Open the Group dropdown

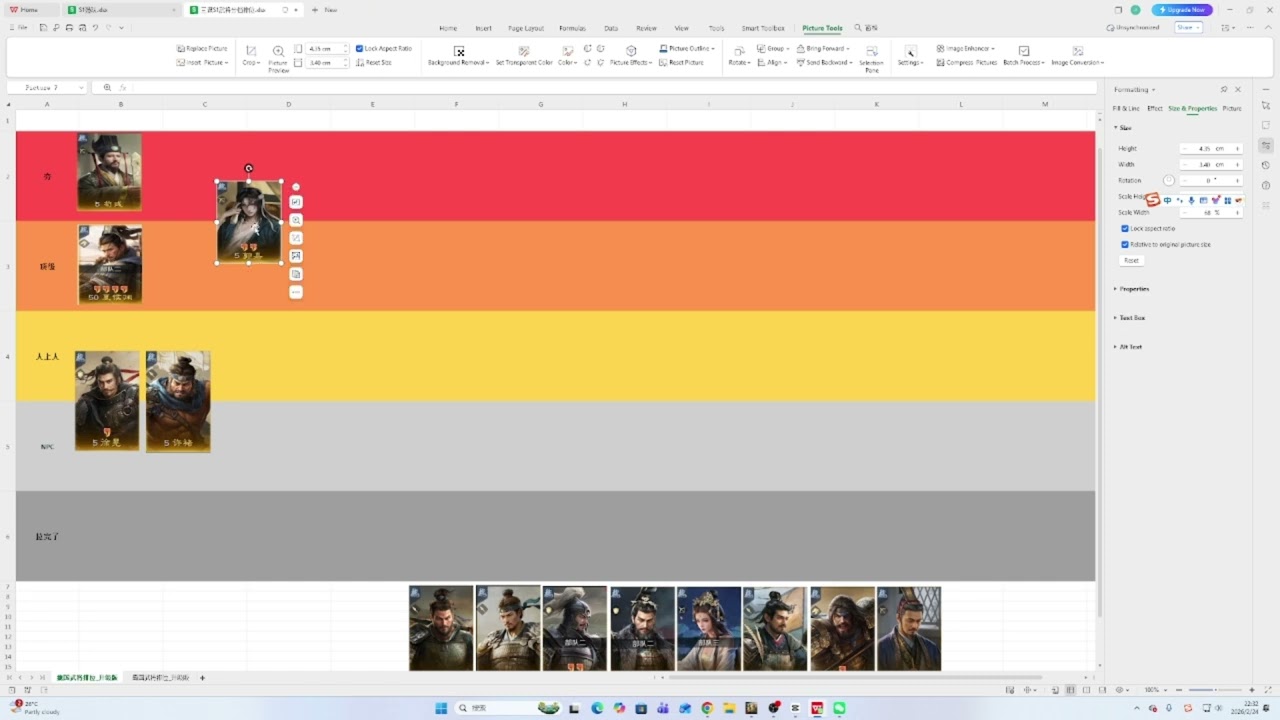(x=772, y=48)
